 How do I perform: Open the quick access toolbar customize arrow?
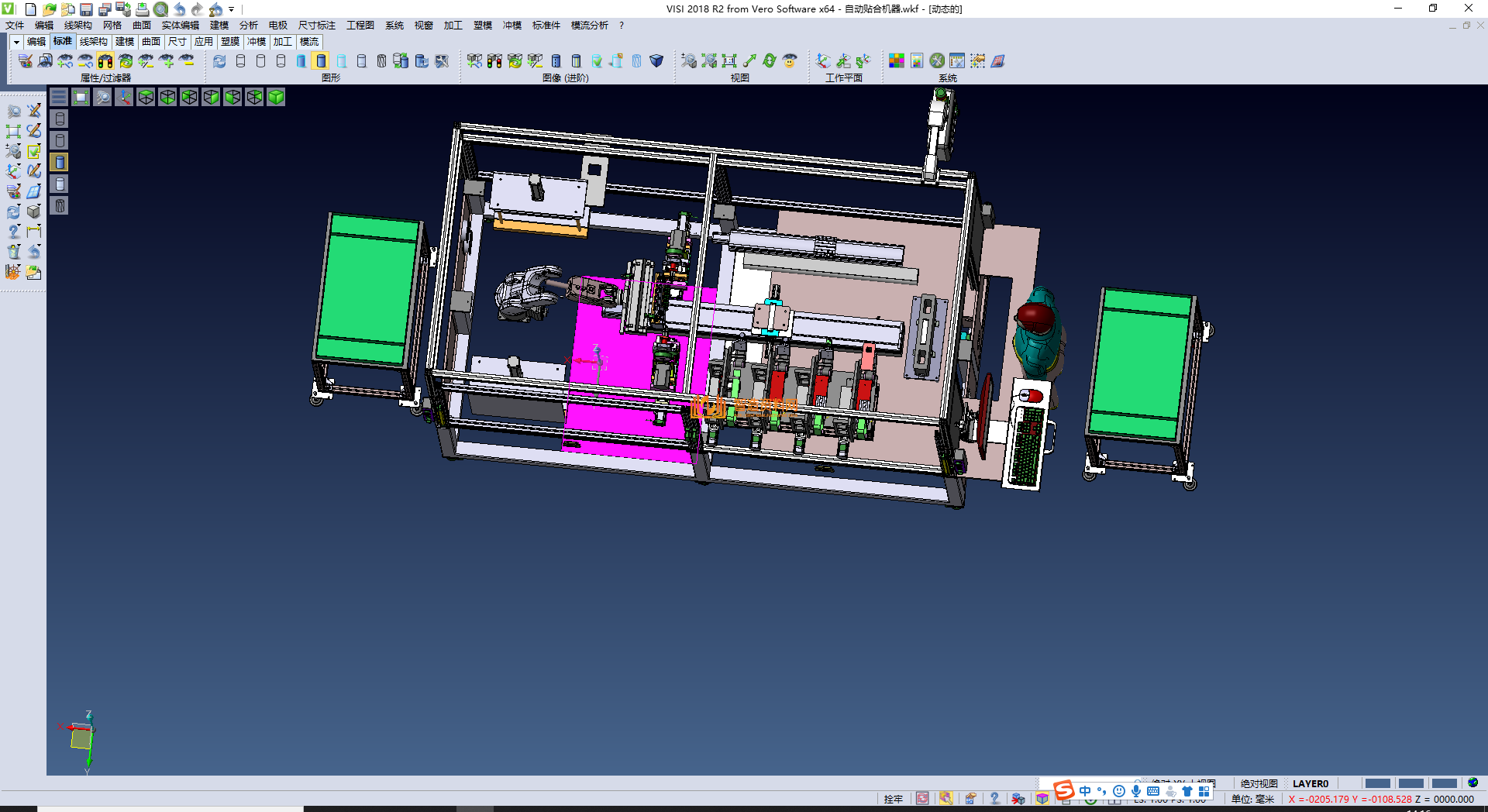pyautogui.click(x=231, y=9)
